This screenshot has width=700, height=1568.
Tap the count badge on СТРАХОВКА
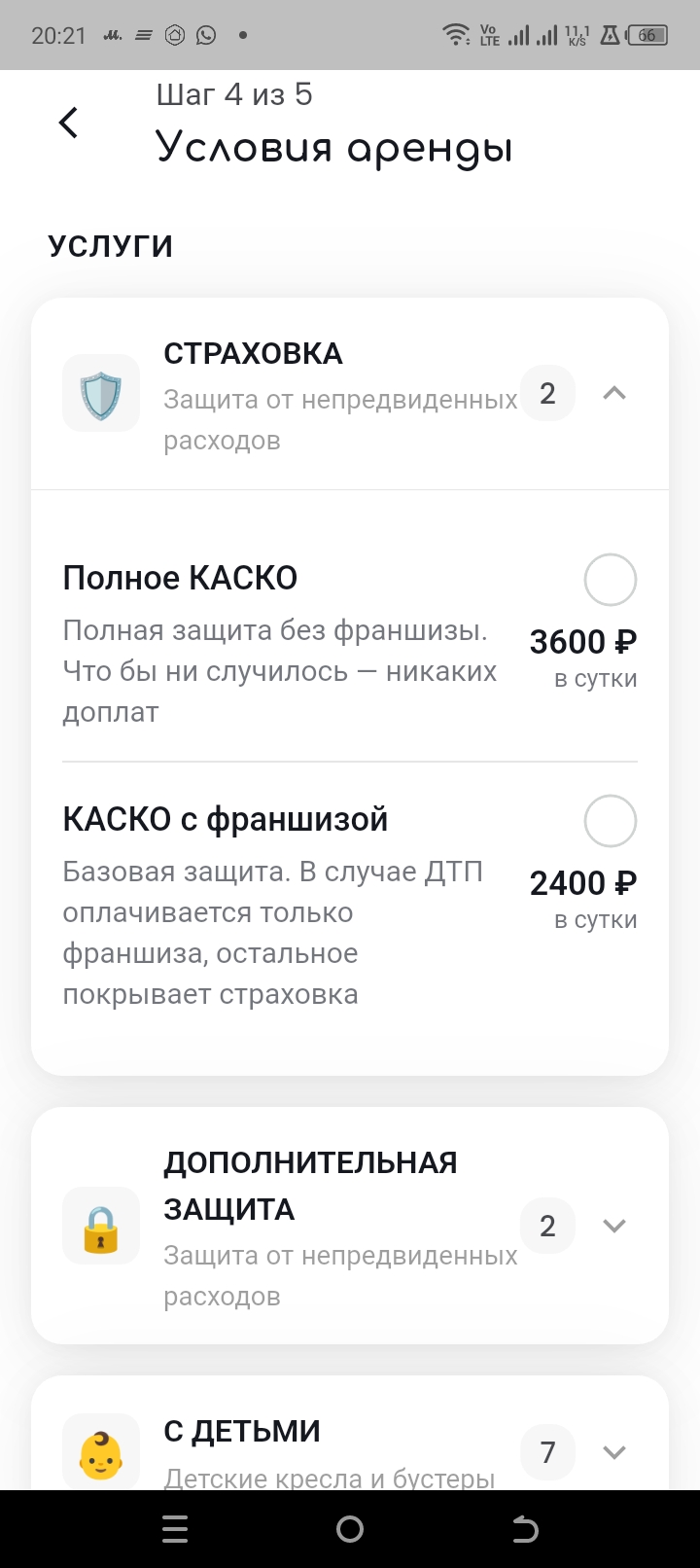click(547, 393)
